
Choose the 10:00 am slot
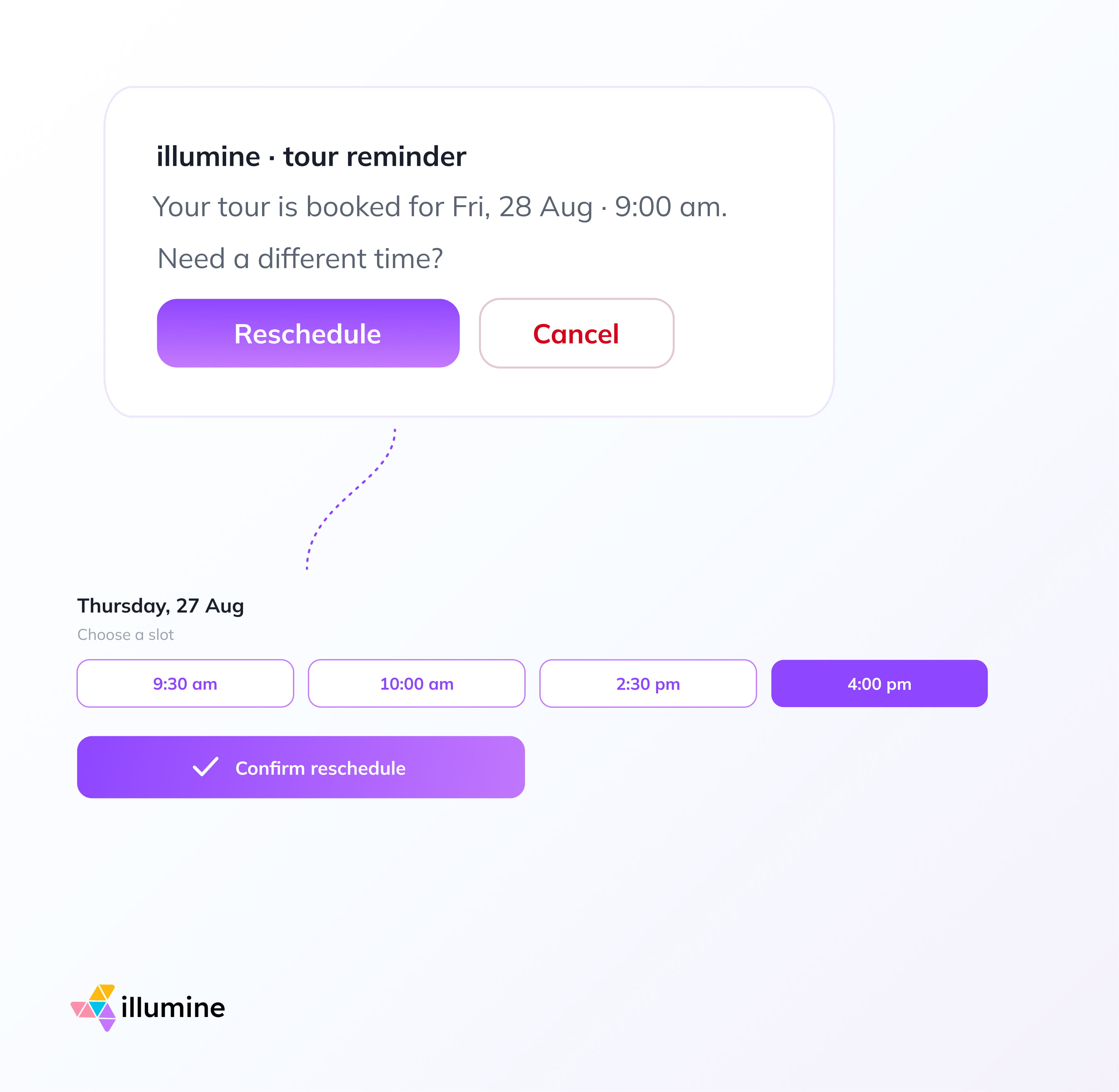[416, 684]
